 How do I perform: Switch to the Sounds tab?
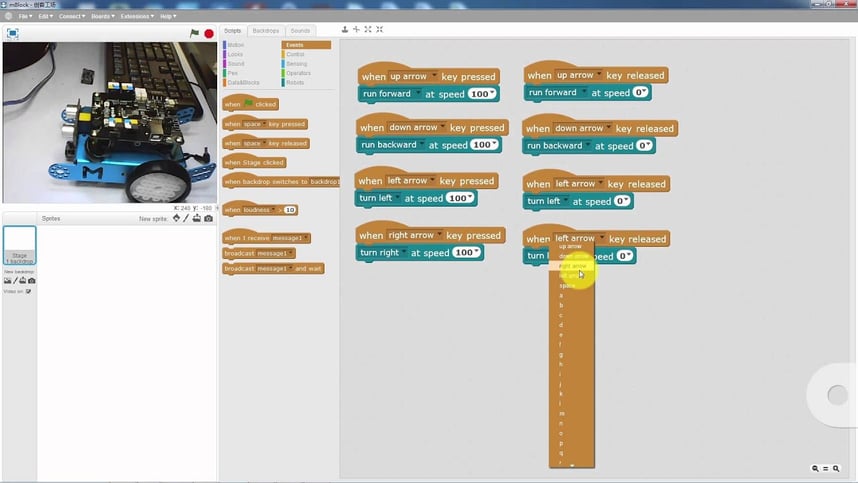300,31
